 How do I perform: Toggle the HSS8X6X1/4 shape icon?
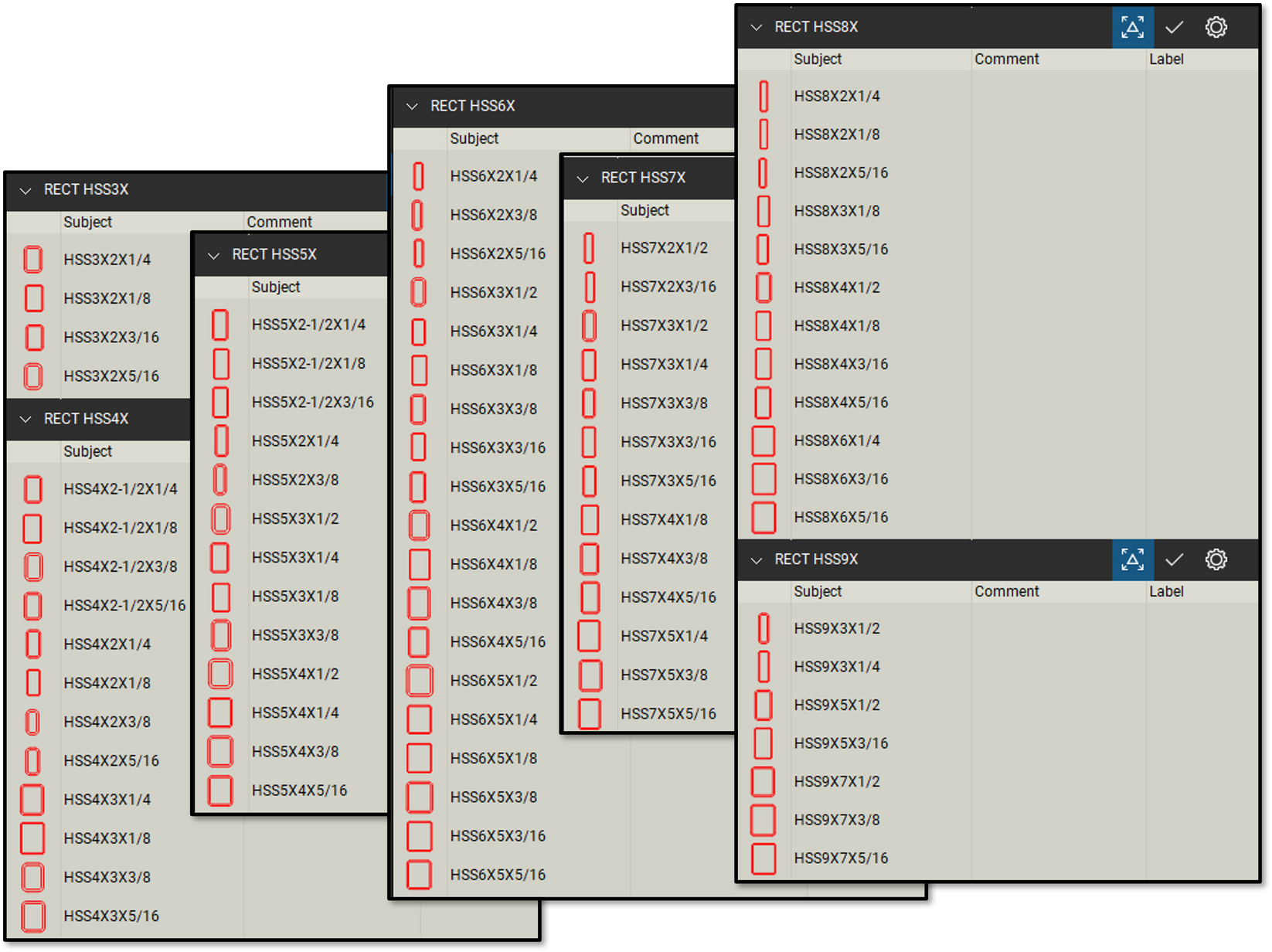(763, 440)
